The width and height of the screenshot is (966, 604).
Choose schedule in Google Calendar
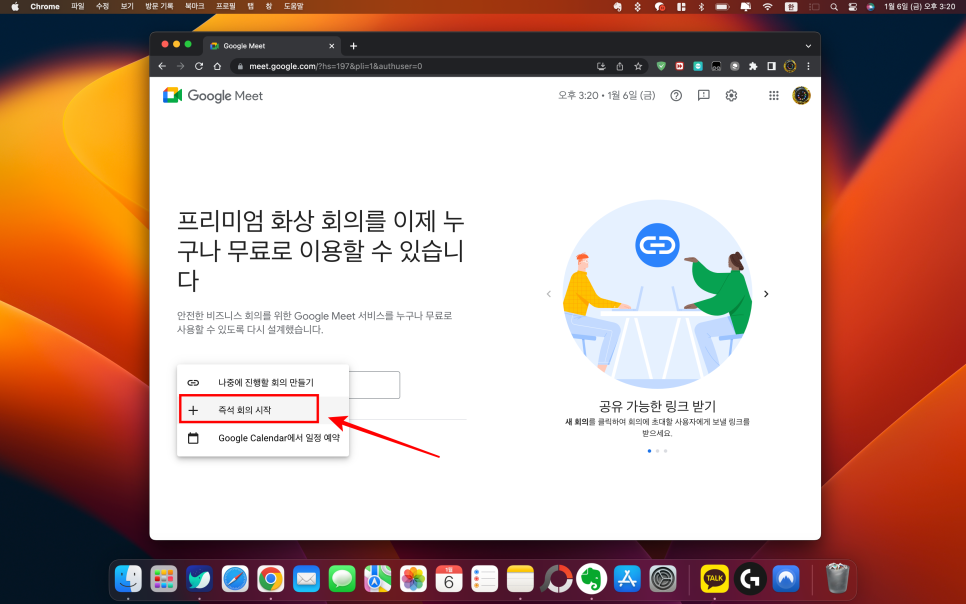(x=263, y=438)
